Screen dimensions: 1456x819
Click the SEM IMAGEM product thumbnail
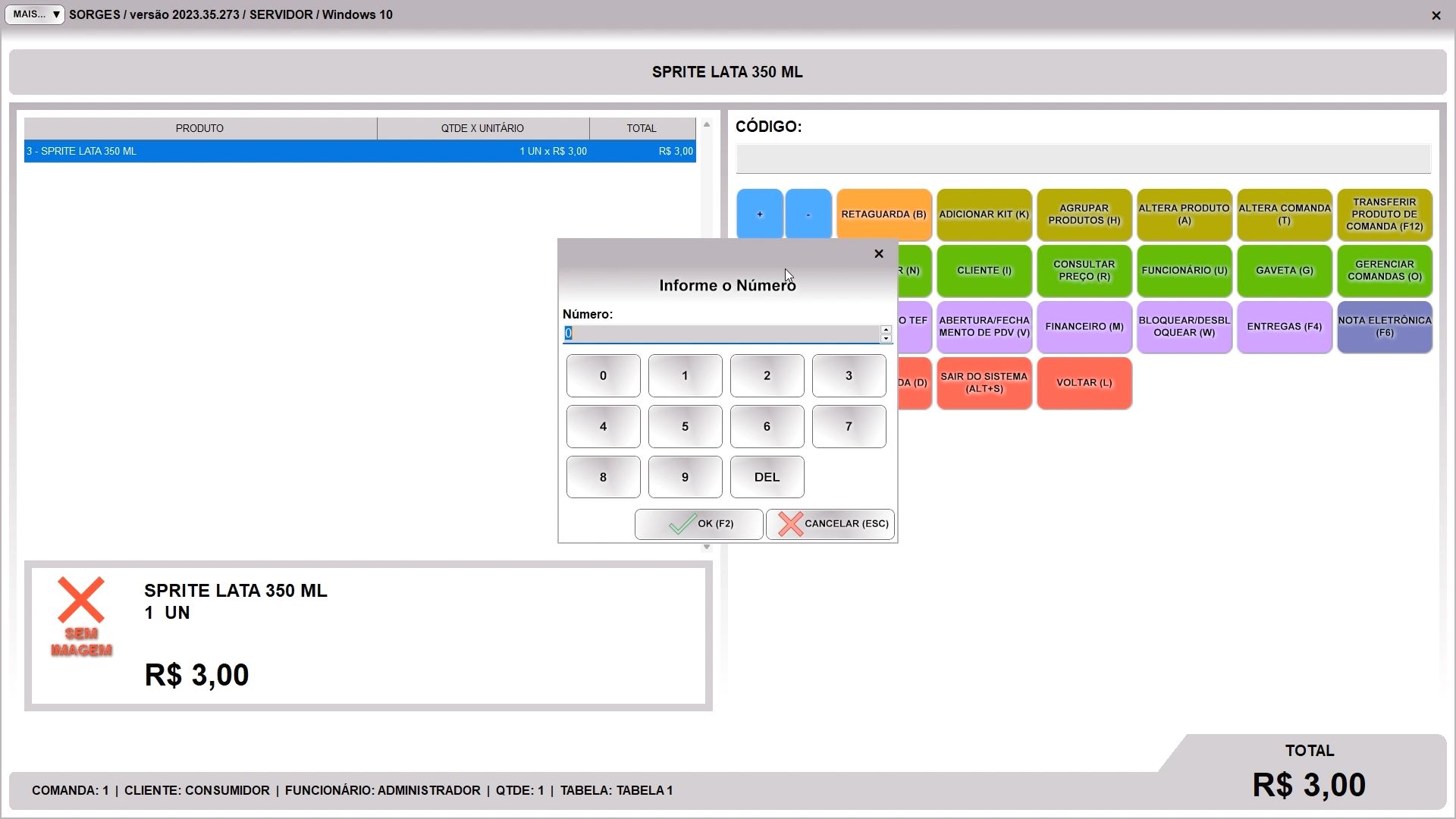81,617
